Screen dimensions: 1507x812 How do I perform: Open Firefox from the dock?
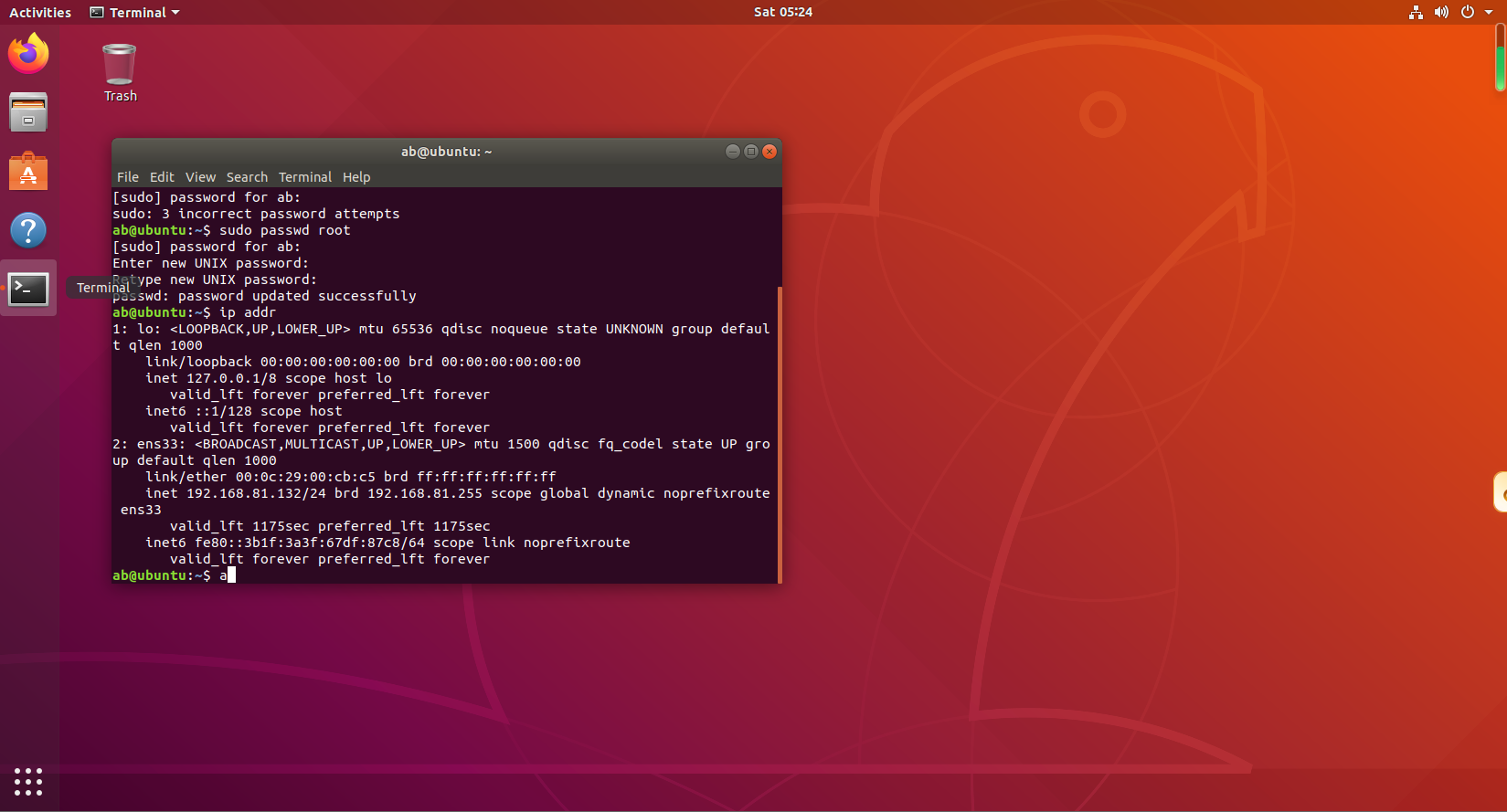click(x=28, y=54)
